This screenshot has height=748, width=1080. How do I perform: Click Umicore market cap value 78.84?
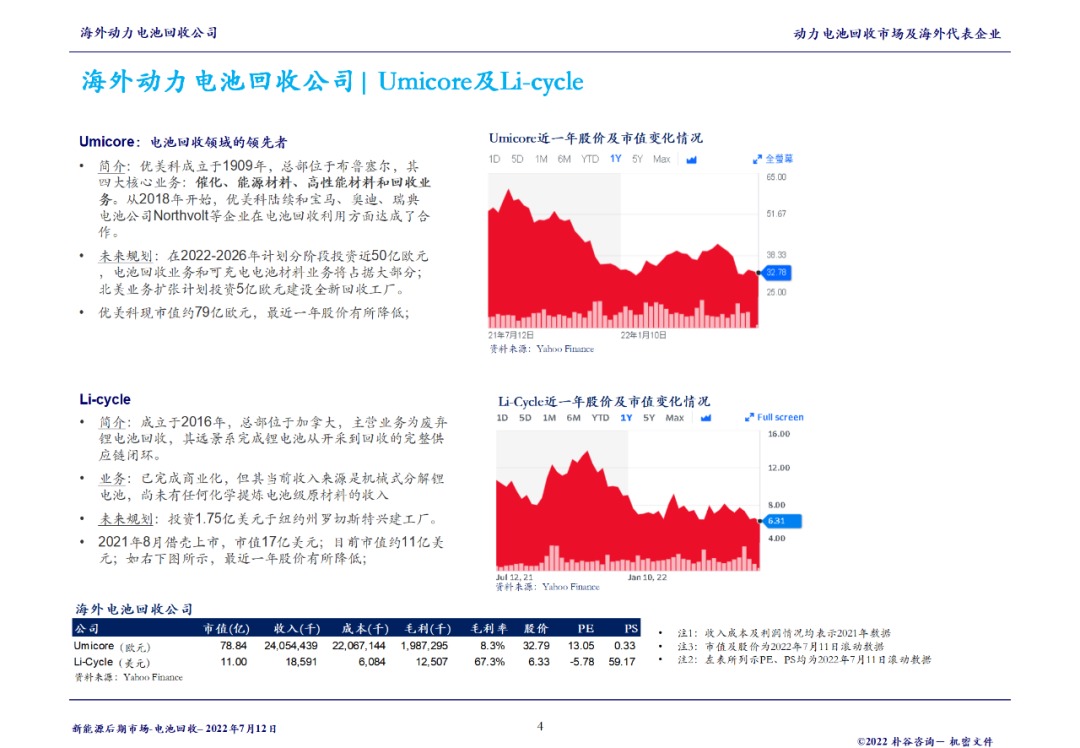(233, 645)
